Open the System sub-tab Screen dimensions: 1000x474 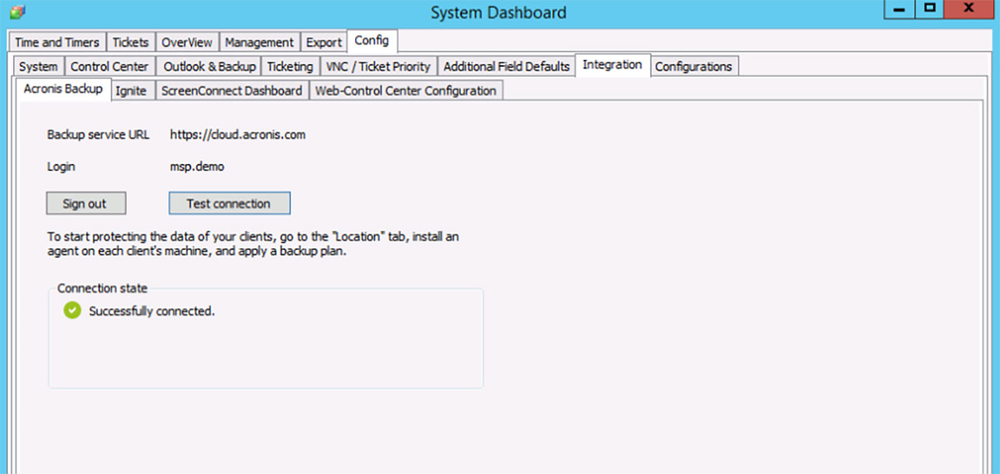pyautogui.click(x=38, y=66)
